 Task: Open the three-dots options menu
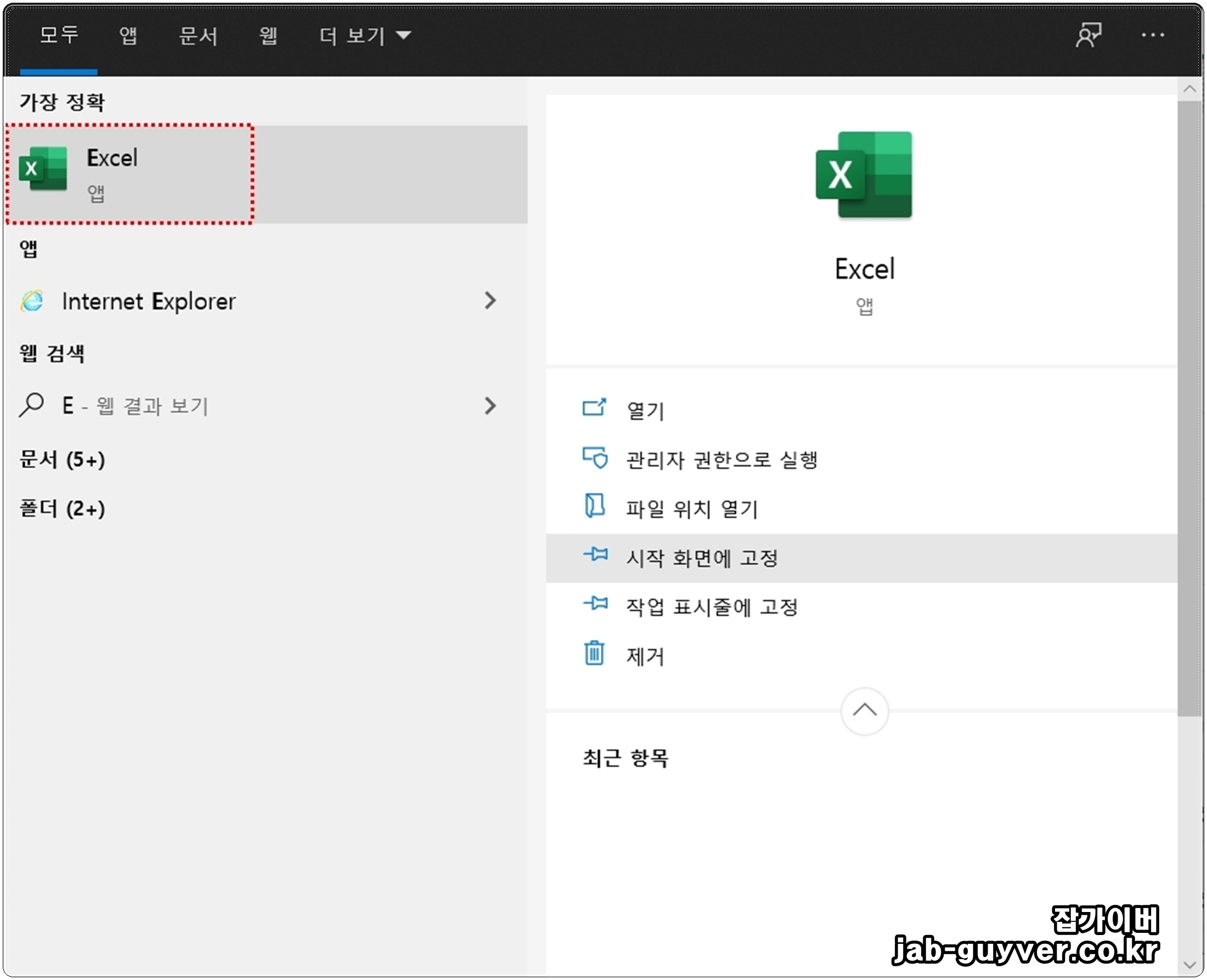1152,35
